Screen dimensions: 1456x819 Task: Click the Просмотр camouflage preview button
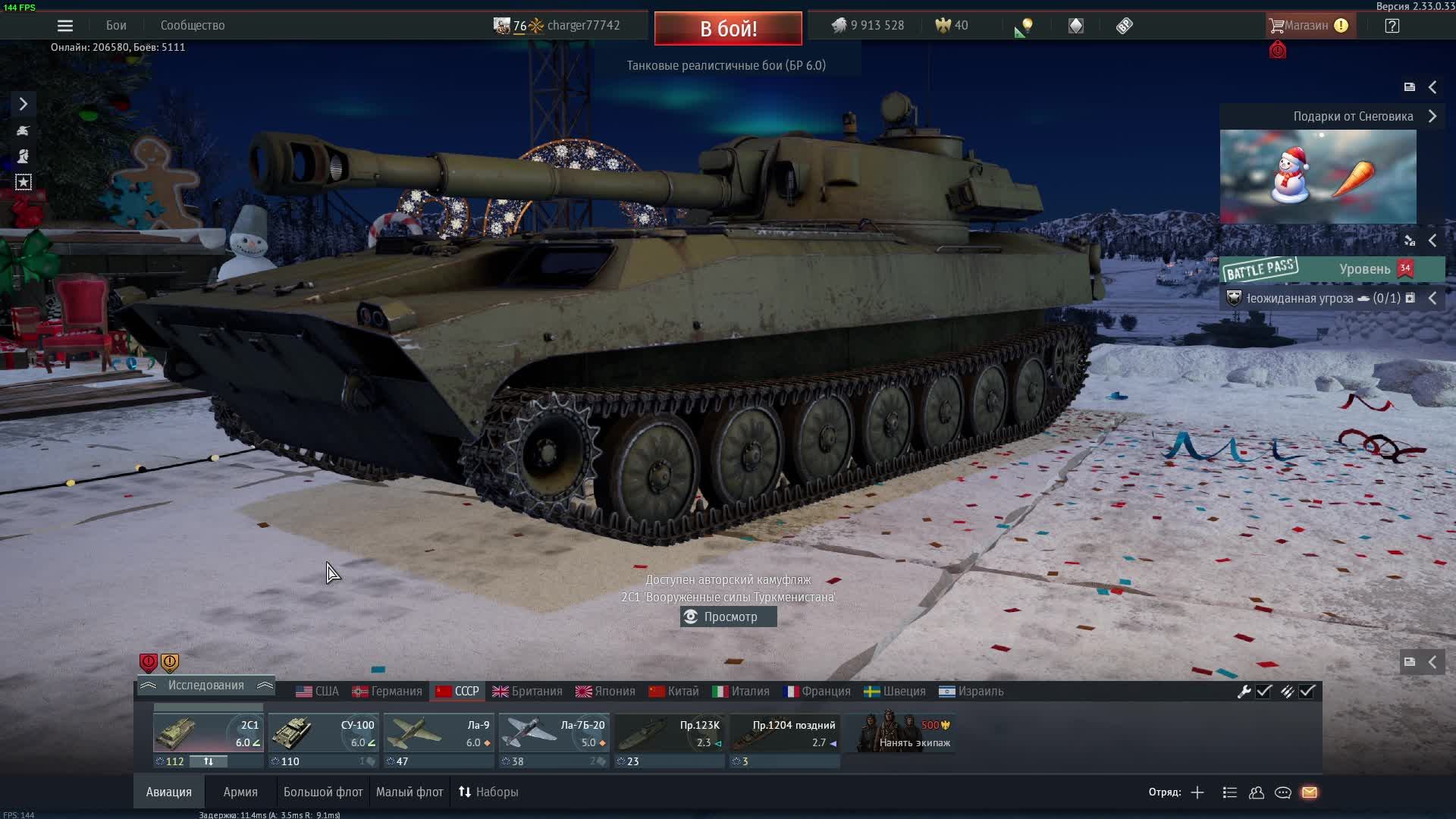point(728,617)
